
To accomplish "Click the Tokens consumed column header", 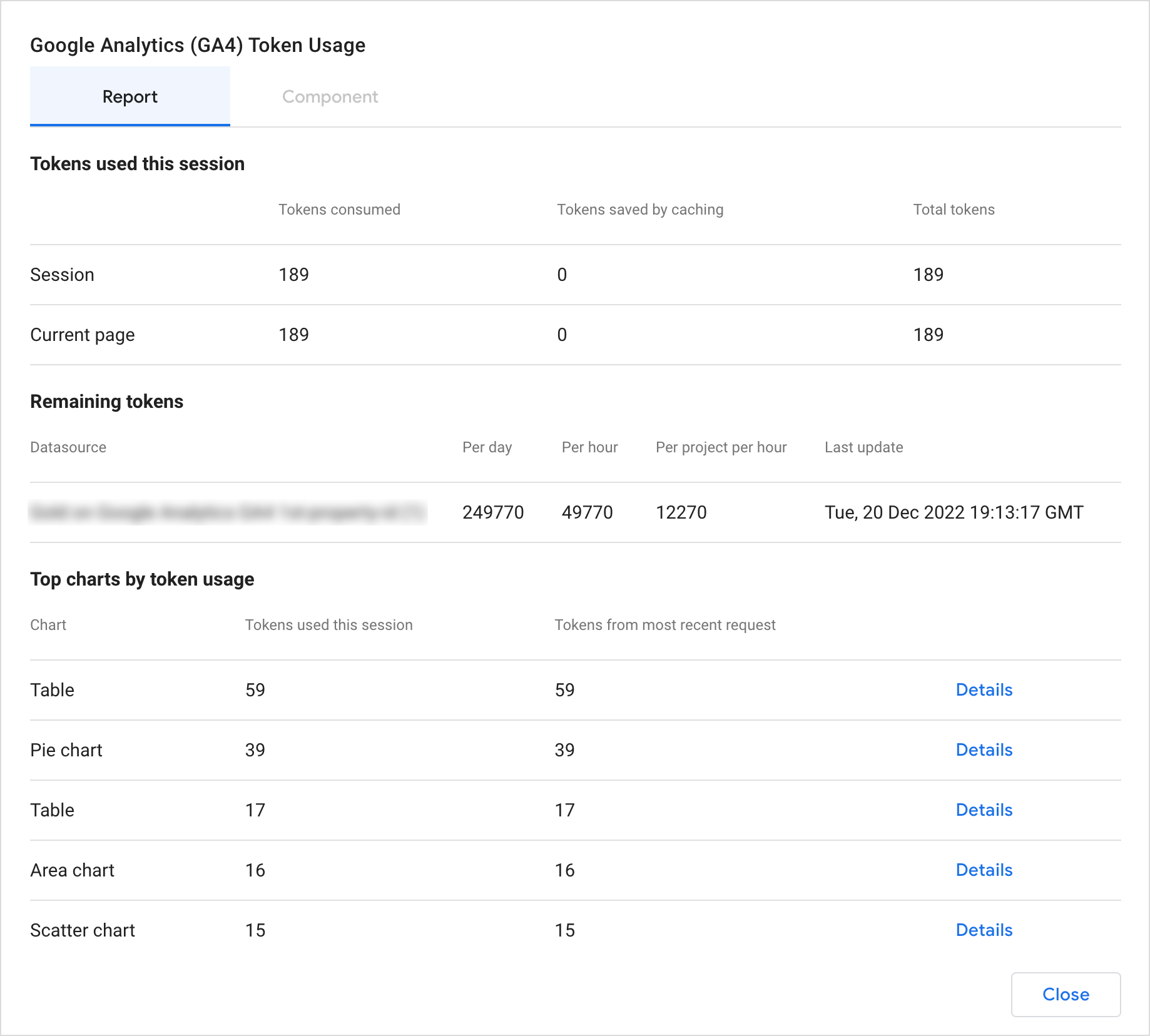I will [339, 209].
